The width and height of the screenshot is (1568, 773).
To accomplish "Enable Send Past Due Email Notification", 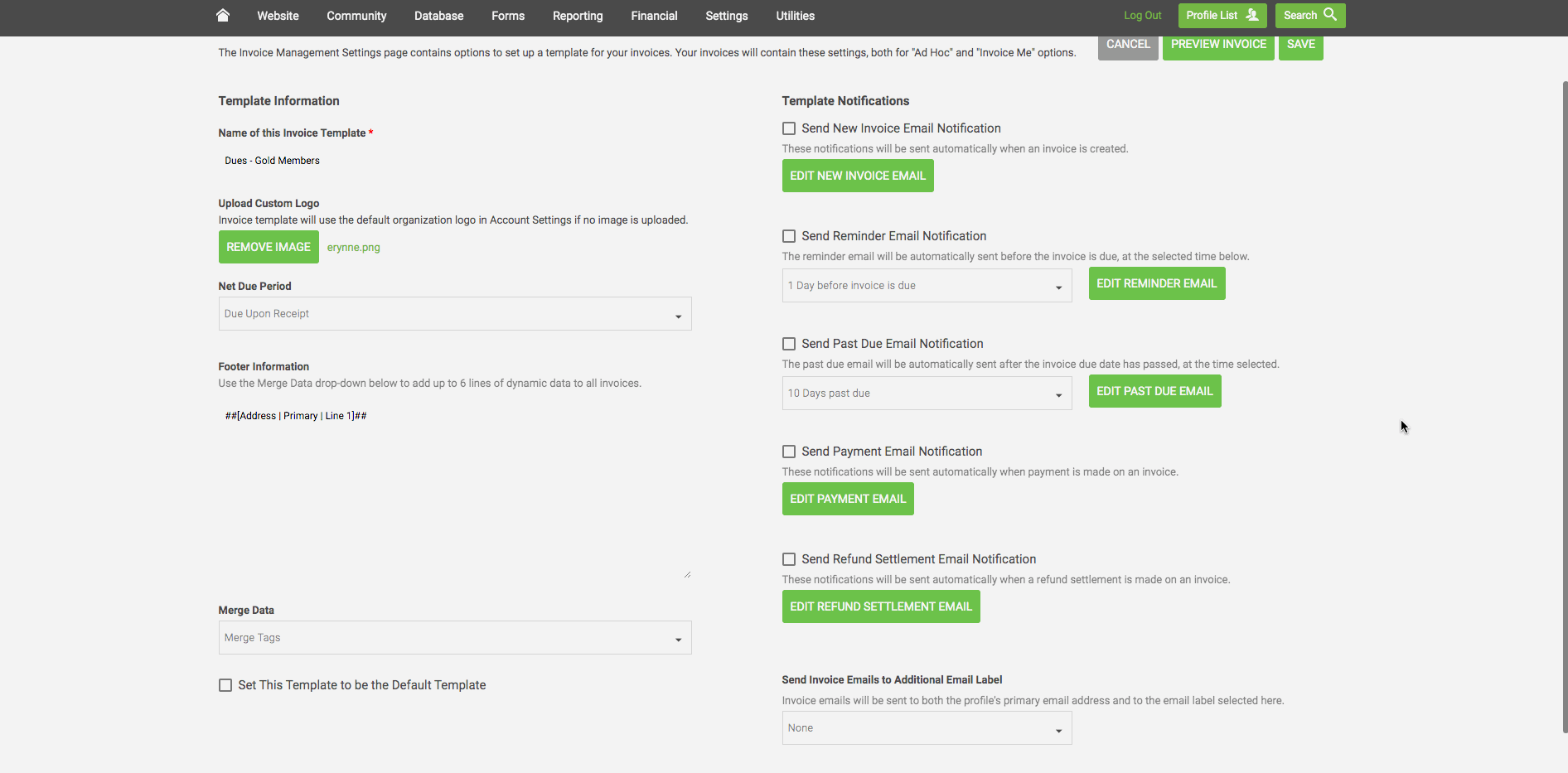I will point(789,344).
